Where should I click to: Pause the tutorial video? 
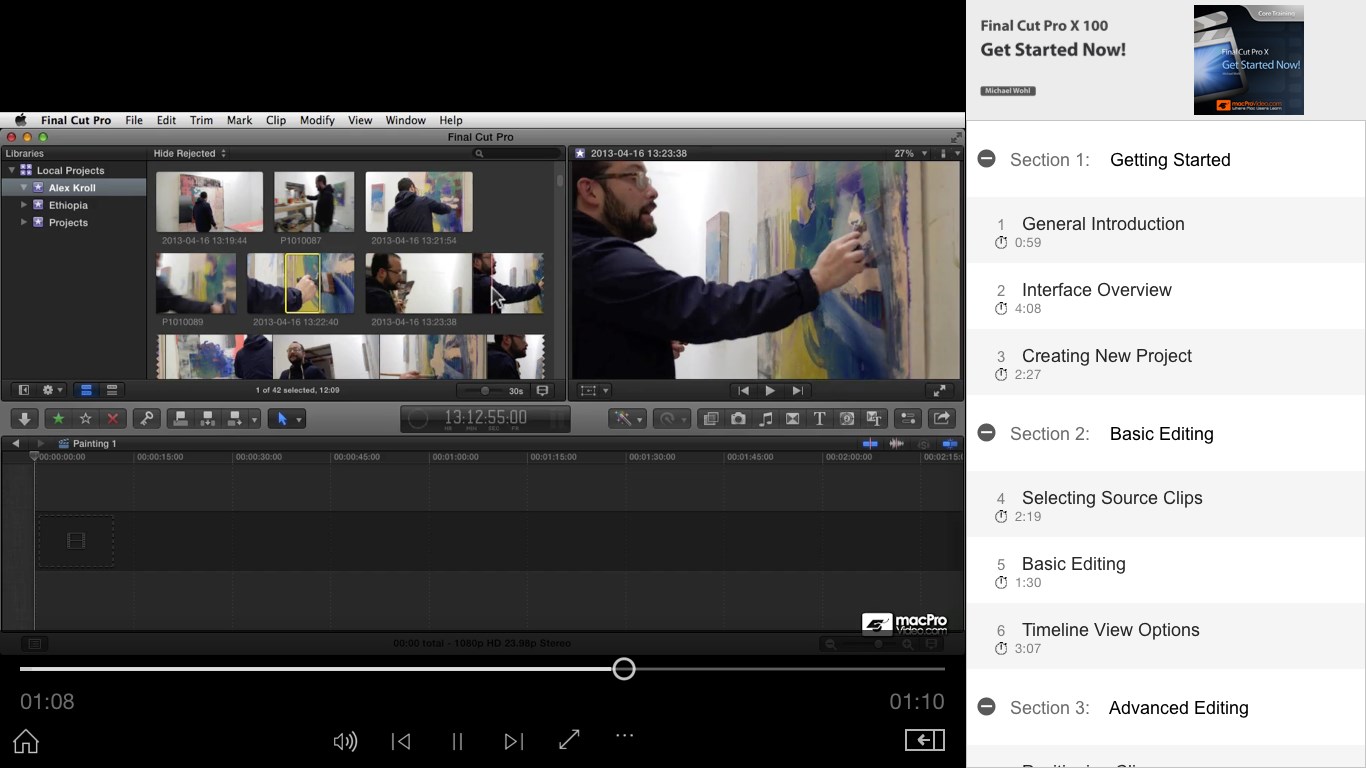[457, 741]
